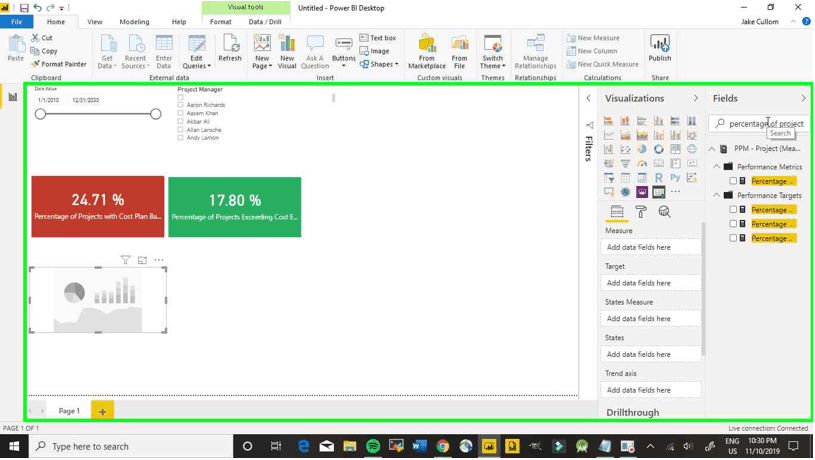Click the left handle of date slider
Viewport: 815px width, 460px height.
(x=41, y=114)
